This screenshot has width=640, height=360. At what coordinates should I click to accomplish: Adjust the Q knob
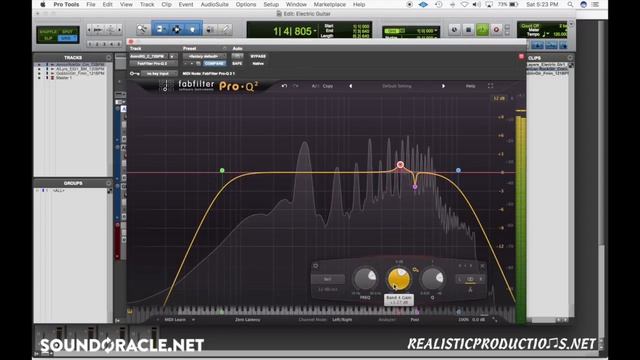pos(432,279)
